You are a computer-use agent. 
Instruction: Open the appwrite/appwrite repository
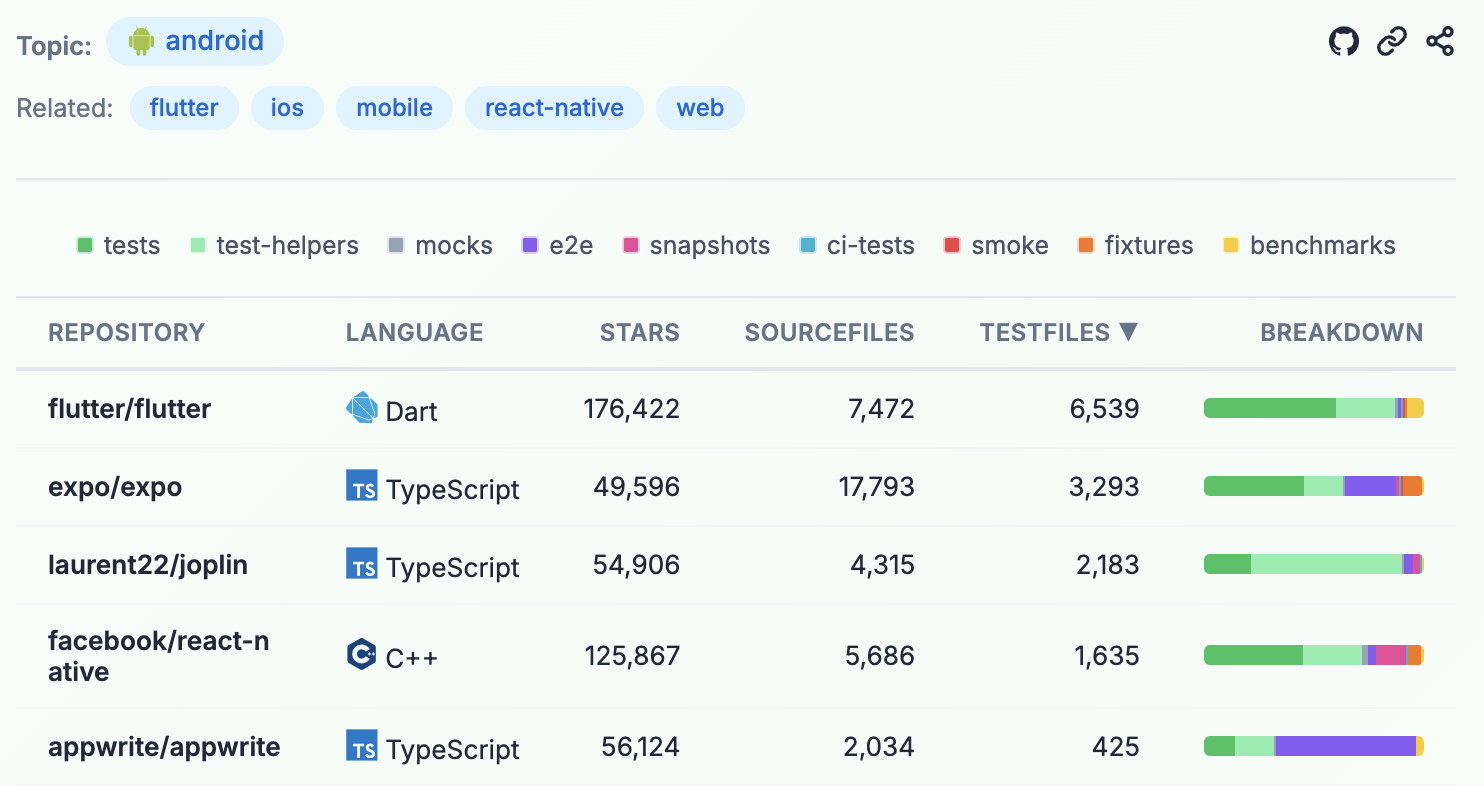tap(164, 746)
